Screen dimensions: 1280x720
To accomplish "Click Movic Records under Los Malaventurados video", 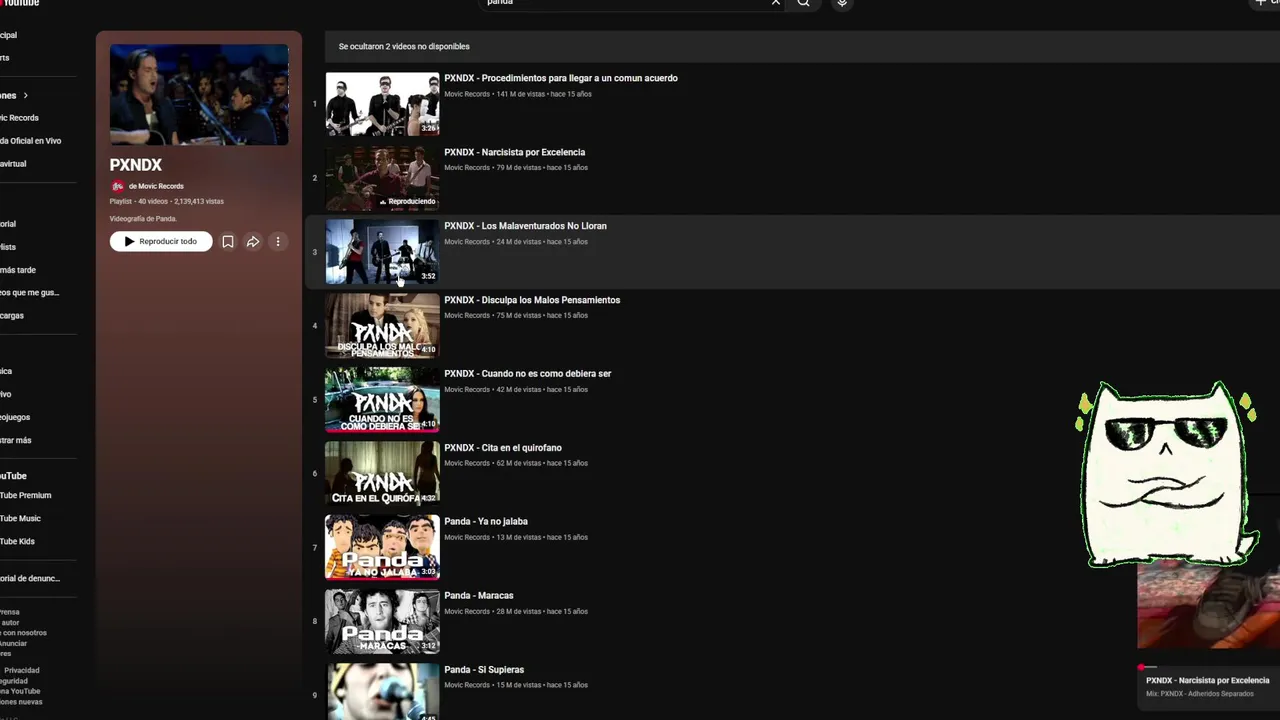I will click(x=467, y=242).
